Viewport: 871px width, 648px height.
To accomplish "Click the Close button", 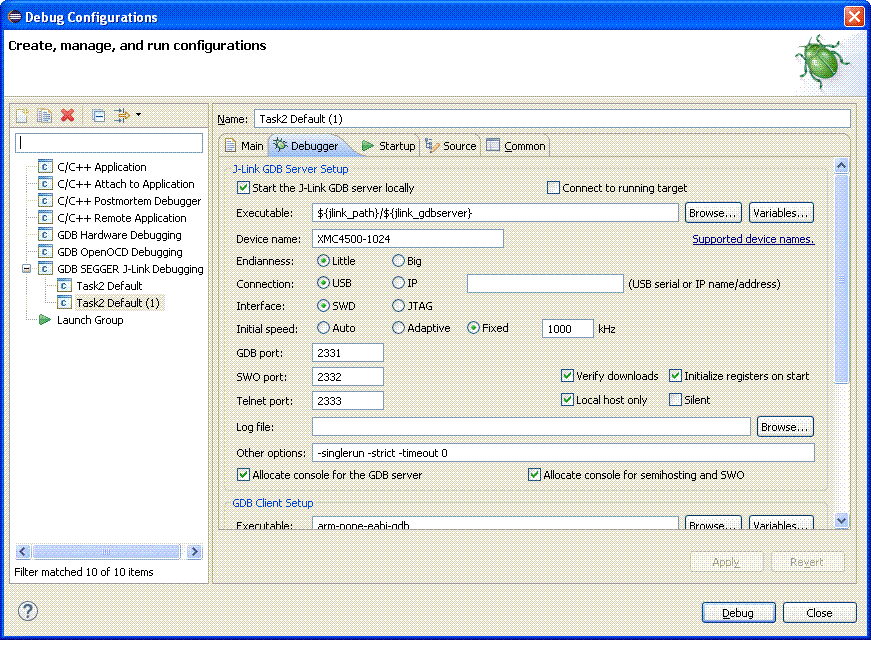I will 819,612.
